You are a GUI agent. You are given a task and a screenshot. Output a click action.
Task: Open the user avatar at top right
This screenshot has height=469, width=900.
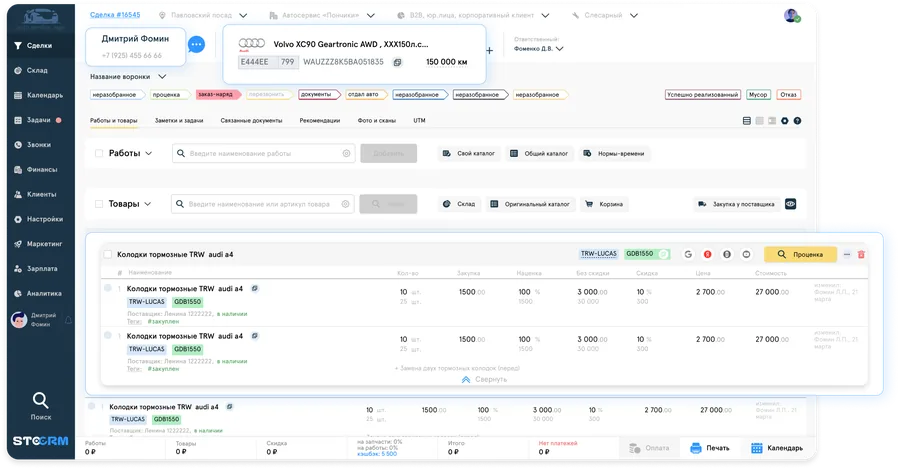[792, 15]
